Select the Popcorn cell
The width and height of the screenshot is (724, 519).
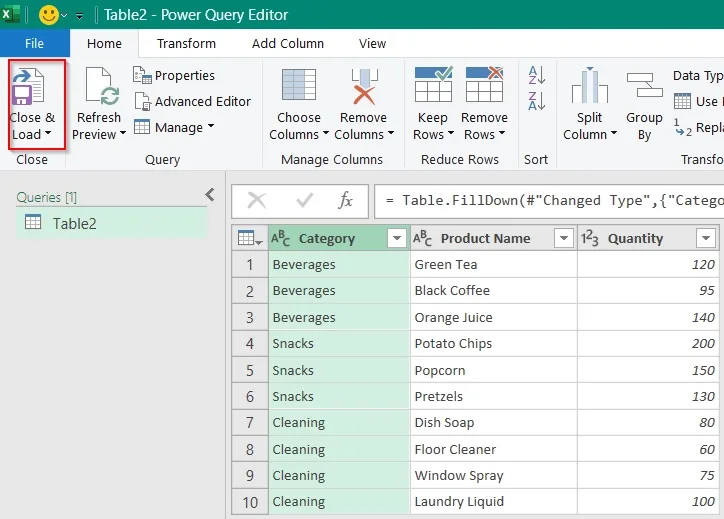(494, 370)
